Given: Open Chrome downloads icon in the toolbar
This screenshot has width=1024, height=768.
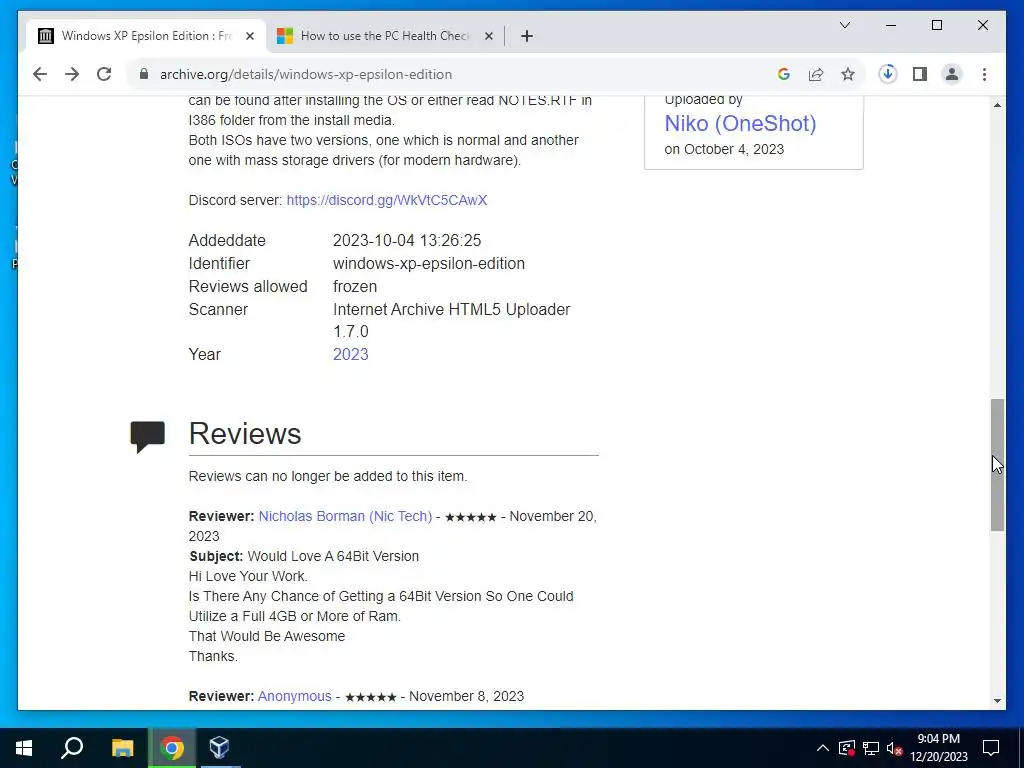Looking at the screenshot, I should [888, 74].
